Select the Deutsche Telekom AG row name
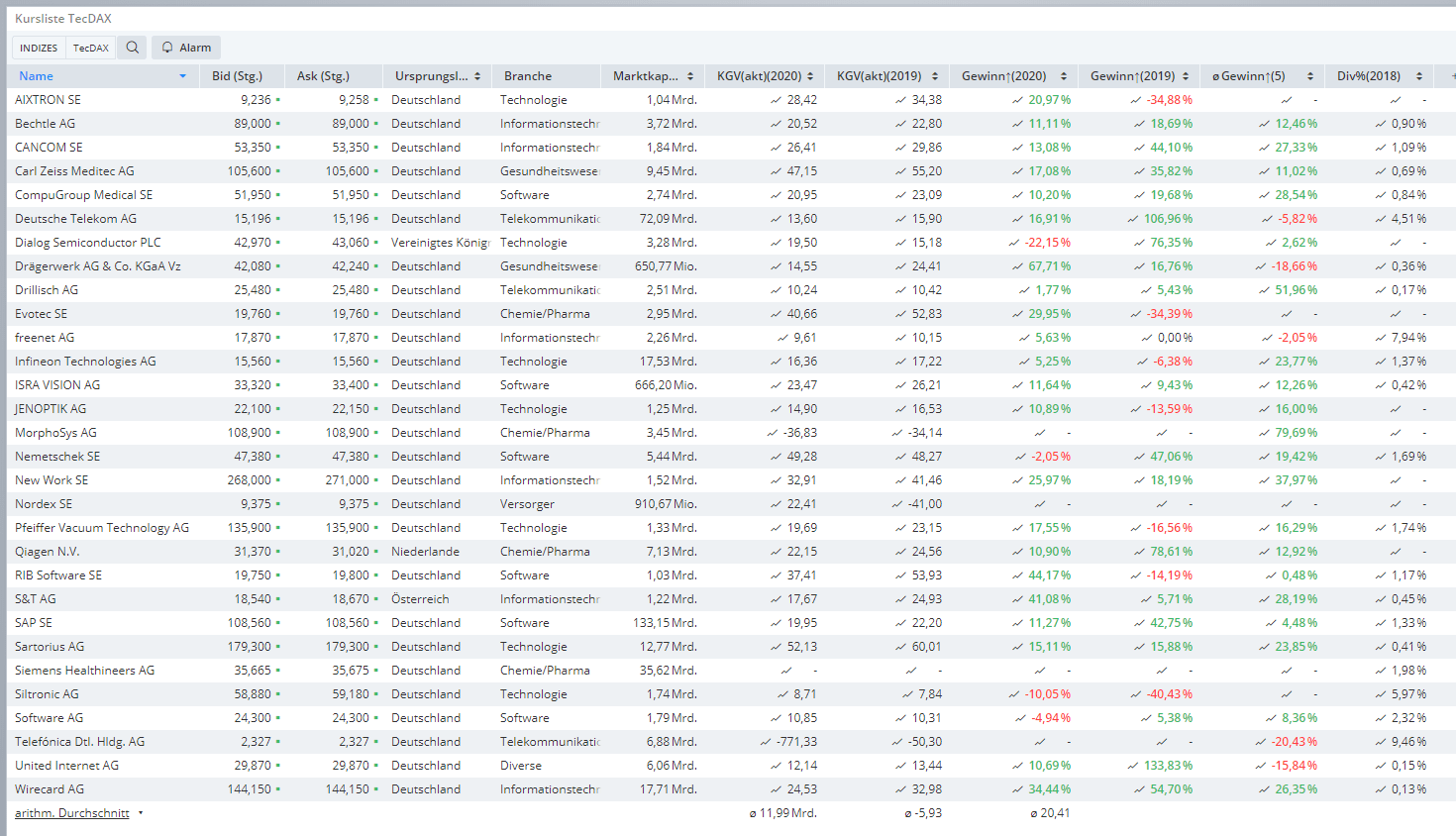Viewport: 1456px width, 836px height. (x=75, y=219)
